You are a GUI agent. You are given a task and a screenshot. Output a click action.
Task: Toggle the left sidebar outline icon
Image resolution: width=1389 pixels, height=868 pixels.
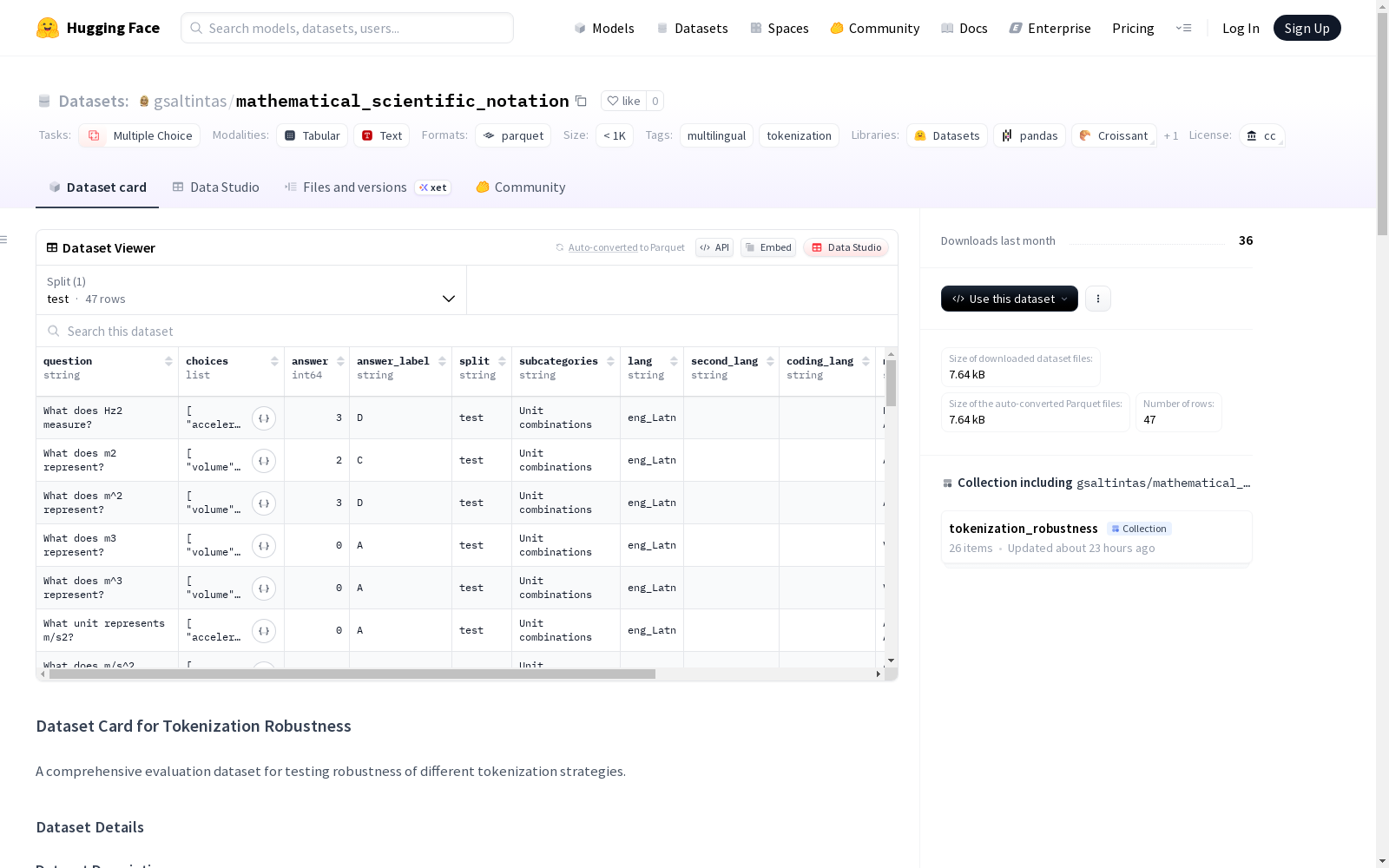tap(4, 240)
